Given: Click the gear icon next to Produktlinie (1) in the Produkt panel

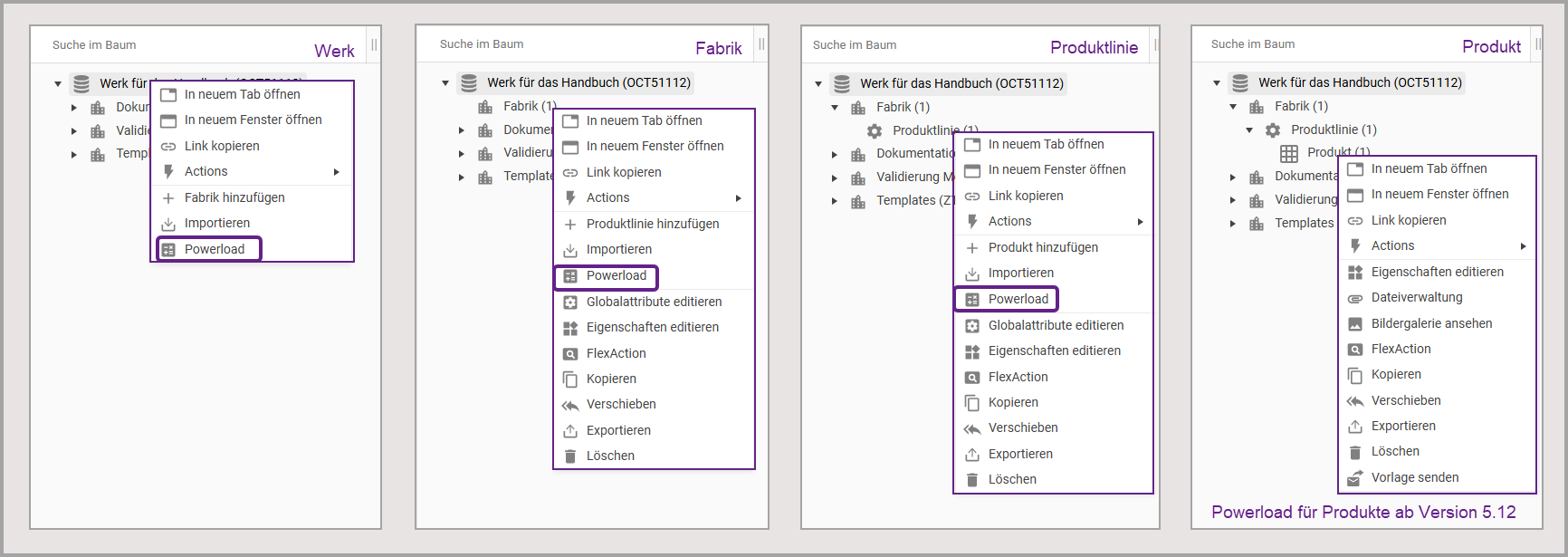Looking at the screenshot, I should tap(1273, 130).
